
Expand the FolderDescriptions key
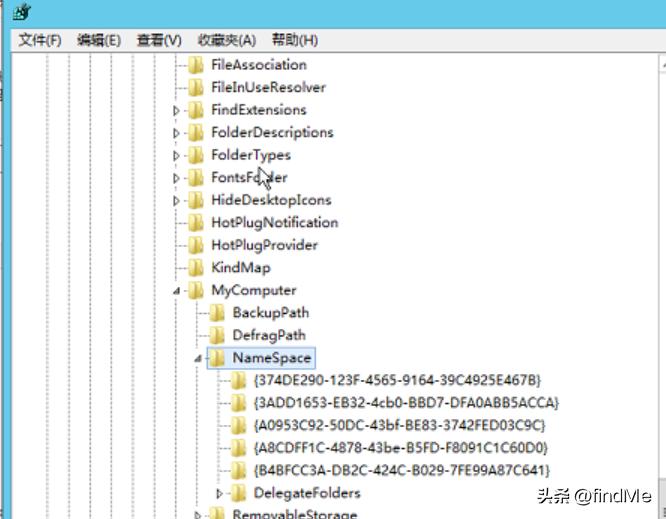tap(176, 133)
